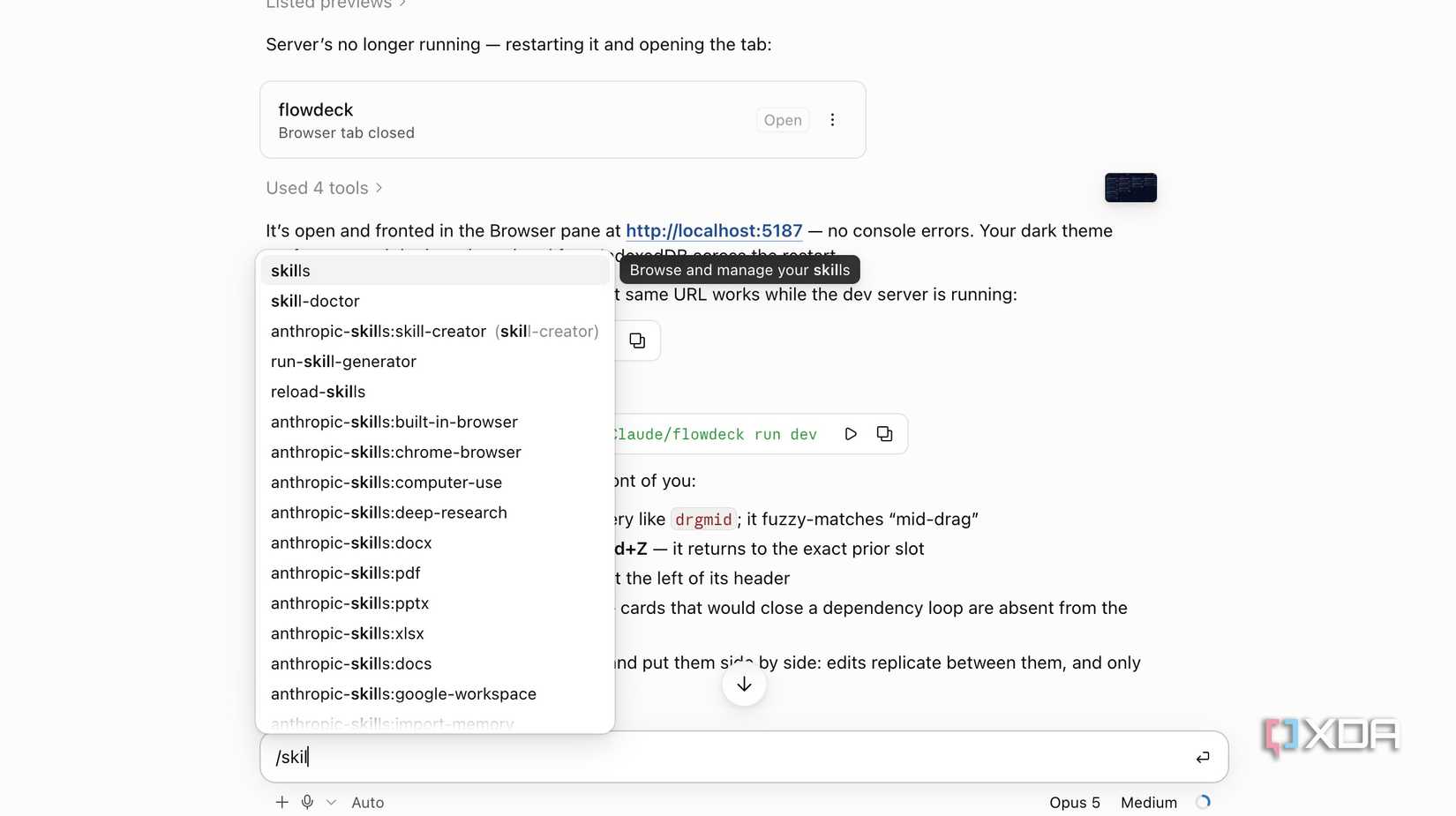Pick anthropic-skills:chrome-browser
This screenshot has height=816, width=1456.
click(435, 453)
